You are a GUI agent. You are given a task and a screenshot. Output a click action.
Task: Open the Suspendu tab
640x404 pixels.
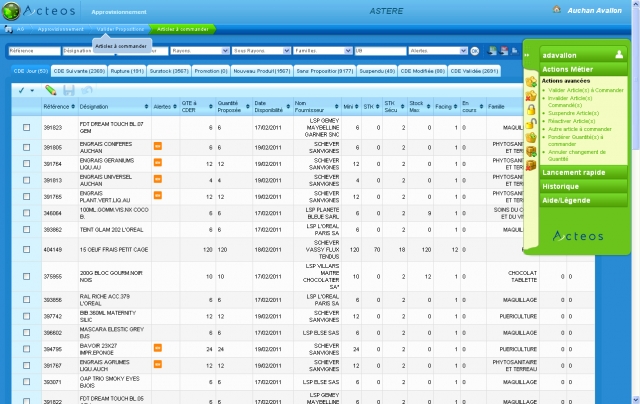[377, 71]
